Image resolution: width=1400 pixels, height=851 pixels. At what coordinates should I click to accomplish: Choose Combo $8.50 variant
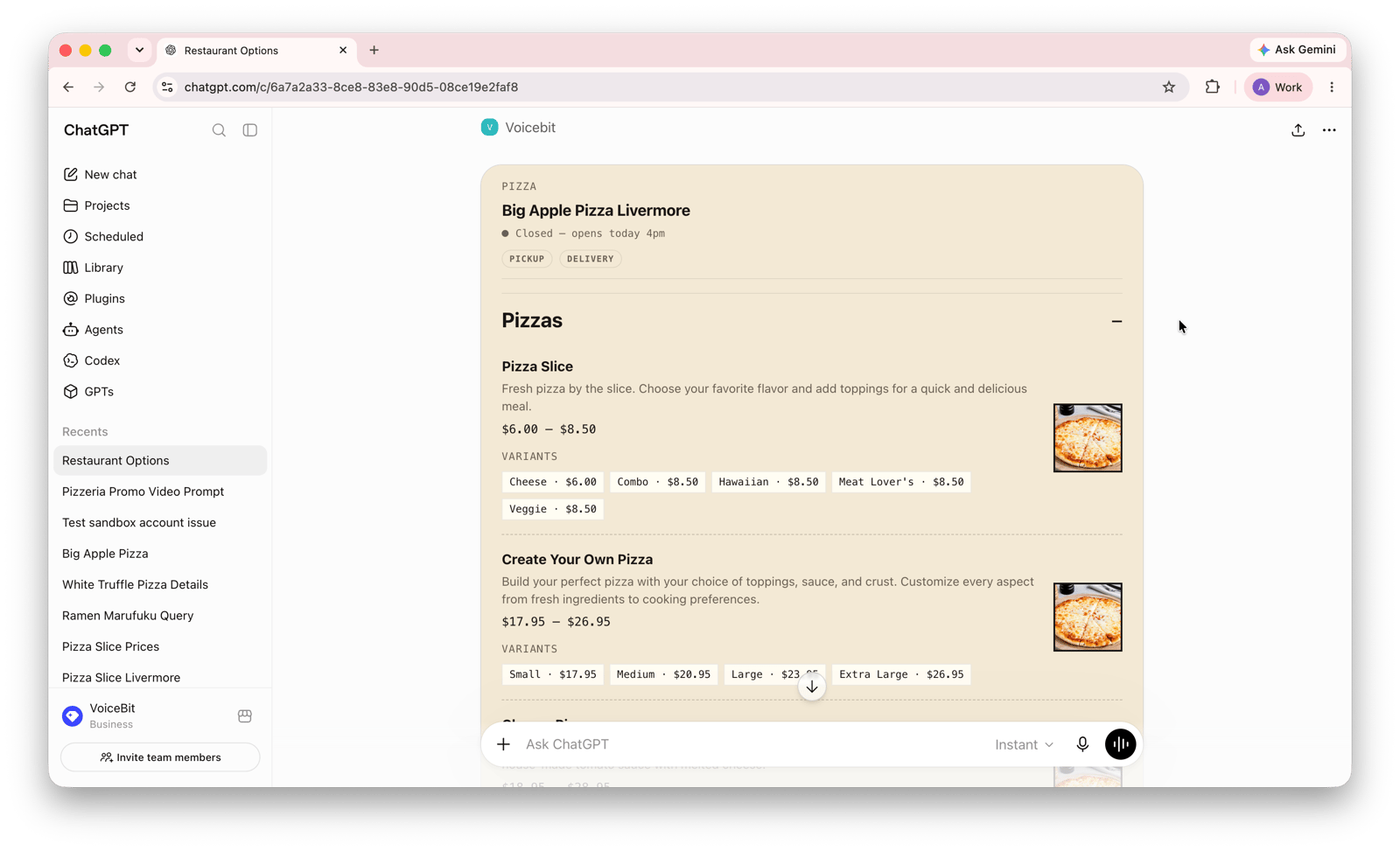click(658, 482)
